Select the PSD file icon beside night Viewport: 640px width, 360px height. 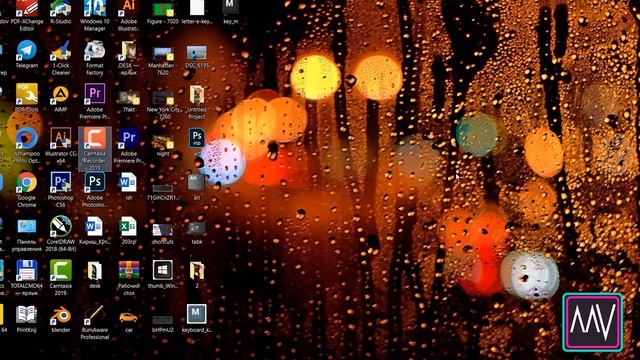click(197, 140)
